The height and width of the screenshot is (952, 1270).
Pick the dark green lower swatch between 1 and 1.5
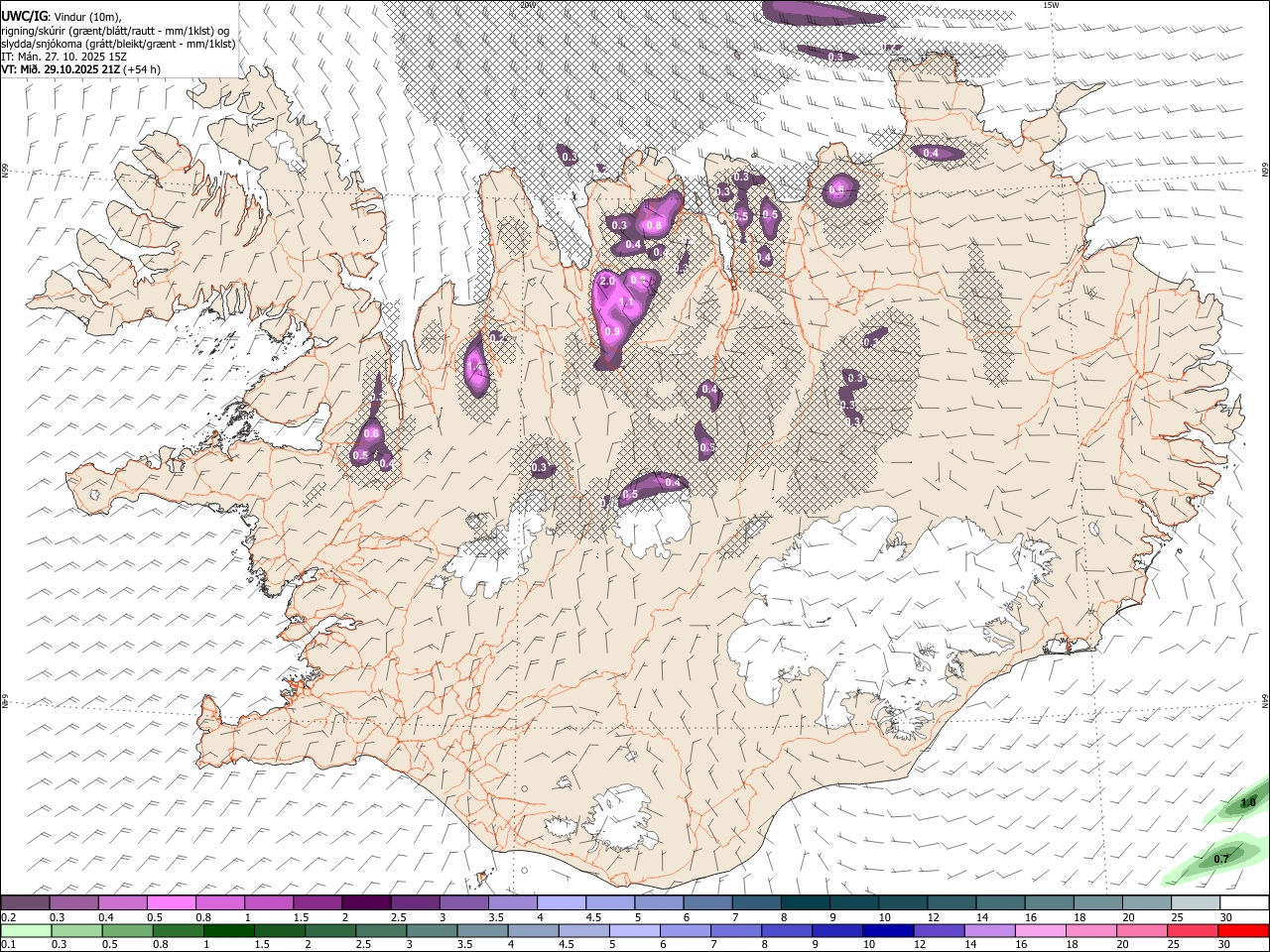229,930
